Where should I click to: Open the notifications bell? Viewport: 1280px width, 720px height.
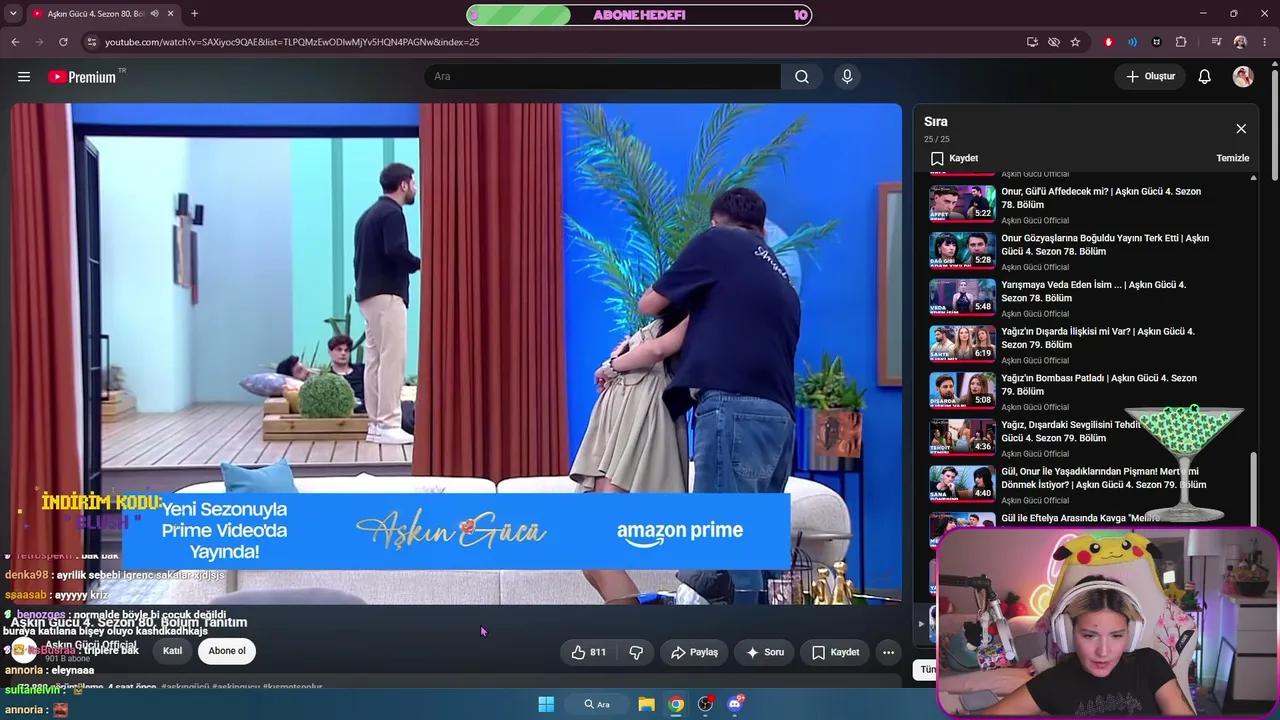pos(1205,76)
